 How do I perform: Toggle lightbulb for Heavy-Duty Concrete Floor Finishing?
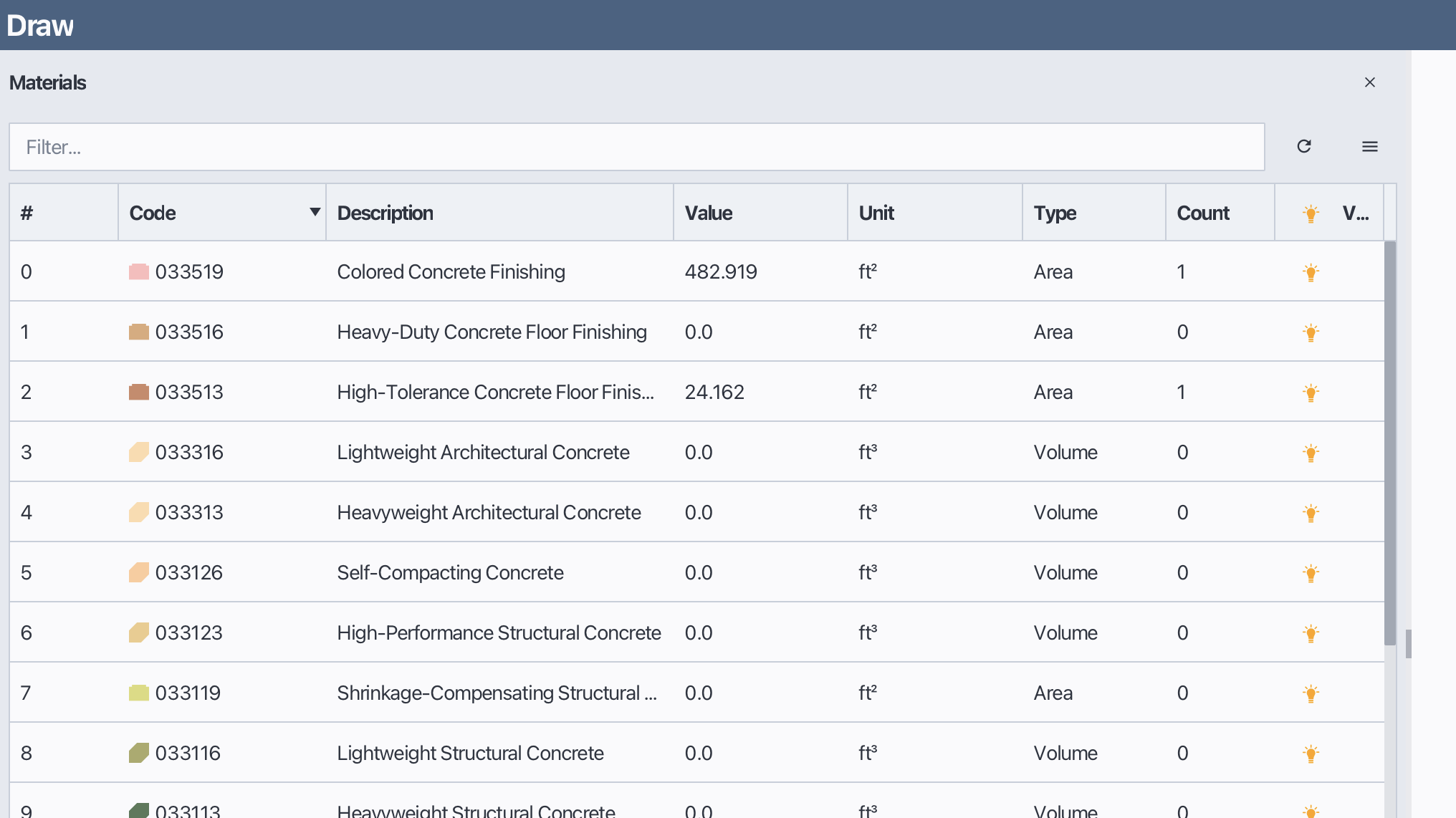(1311, 332)
